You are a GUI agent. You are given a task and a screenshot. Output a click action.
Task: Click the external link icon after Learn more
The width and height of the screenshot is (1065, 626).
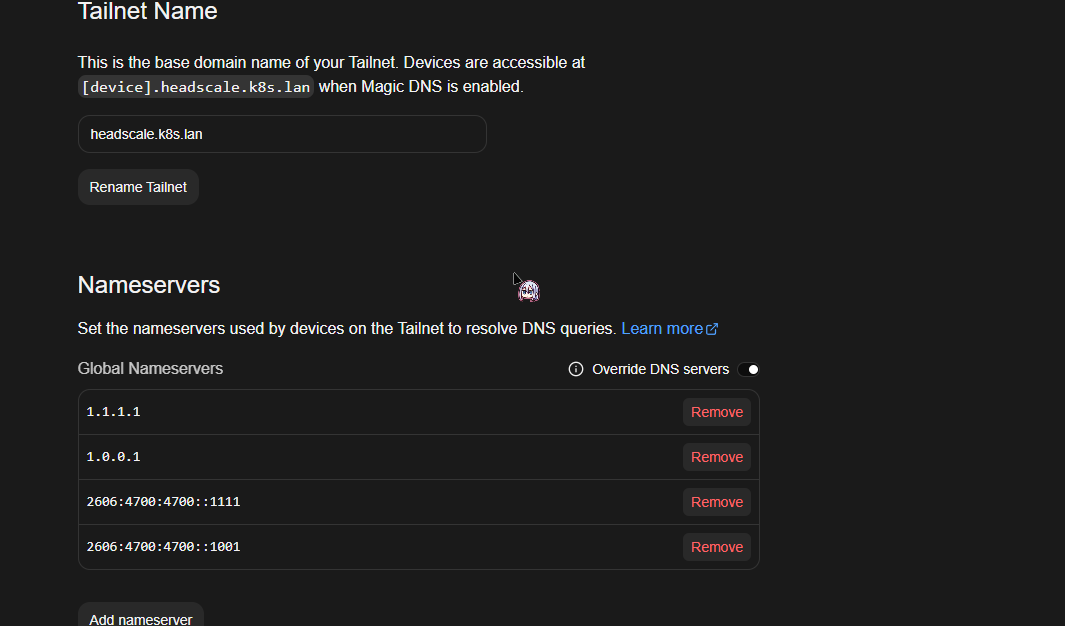click(x=712, y=328)
